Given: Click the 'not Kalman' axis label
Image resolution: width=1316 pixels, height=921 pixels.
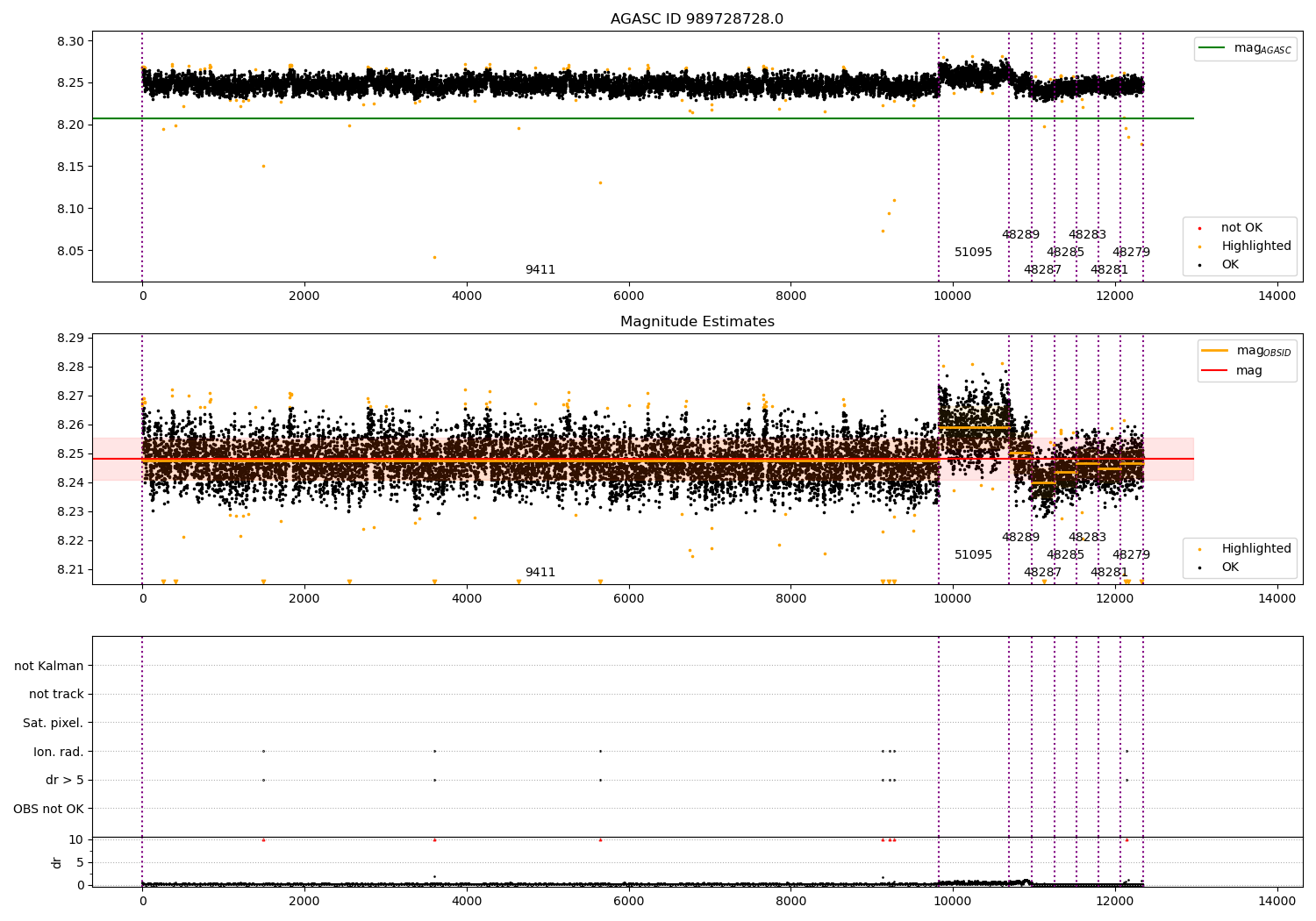Looking at the screenshot, I should (49, 666).
